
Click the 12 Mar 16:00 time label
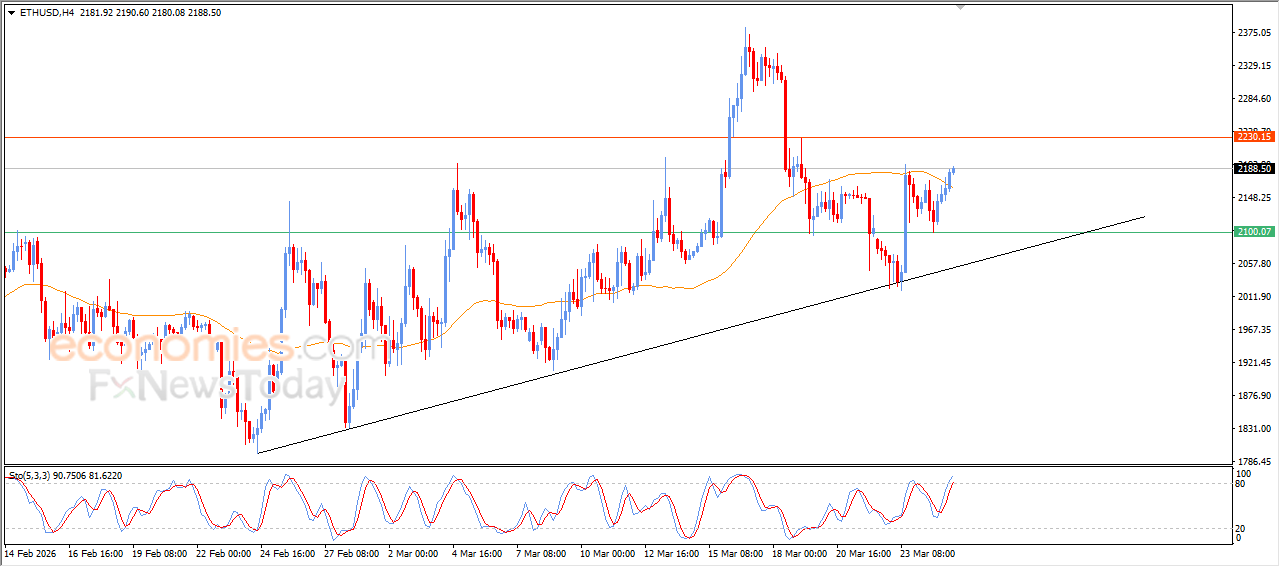coord(672,552)
